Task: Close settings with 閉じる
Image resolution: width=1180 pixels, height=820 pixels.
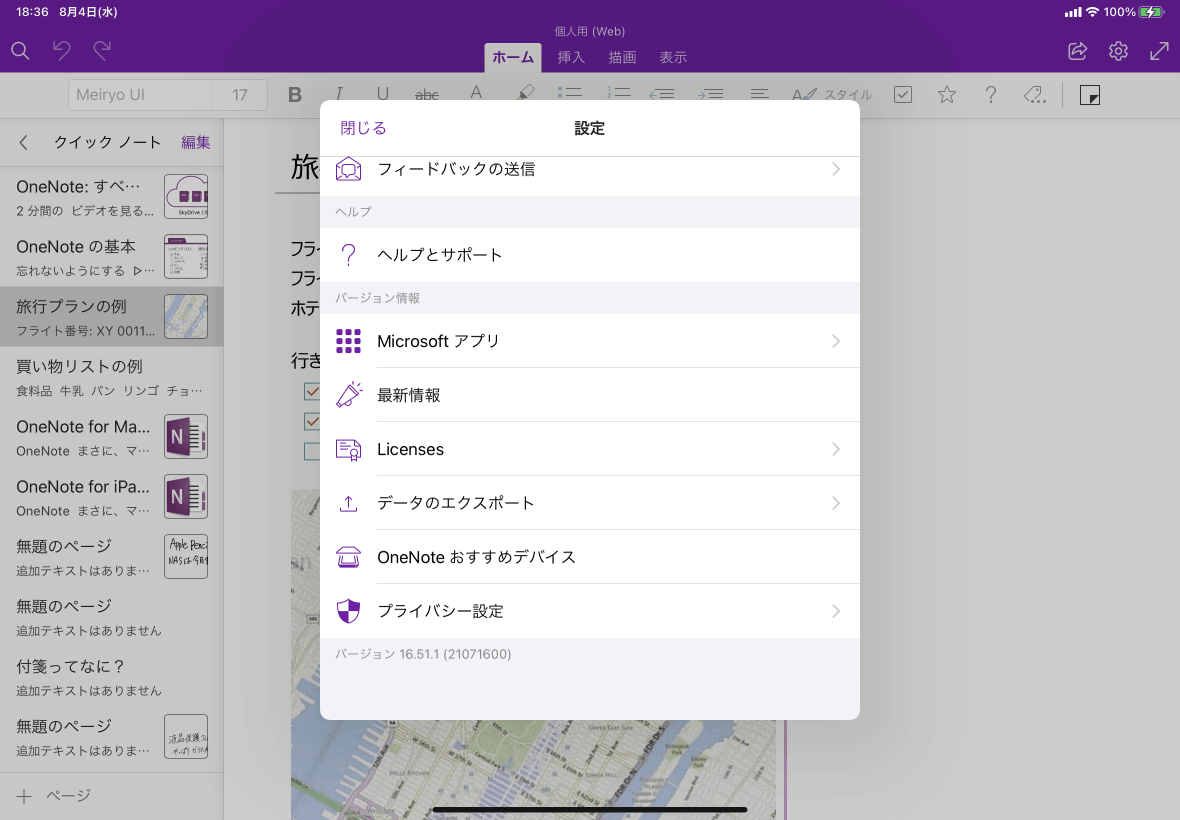Action: point(363,128)
